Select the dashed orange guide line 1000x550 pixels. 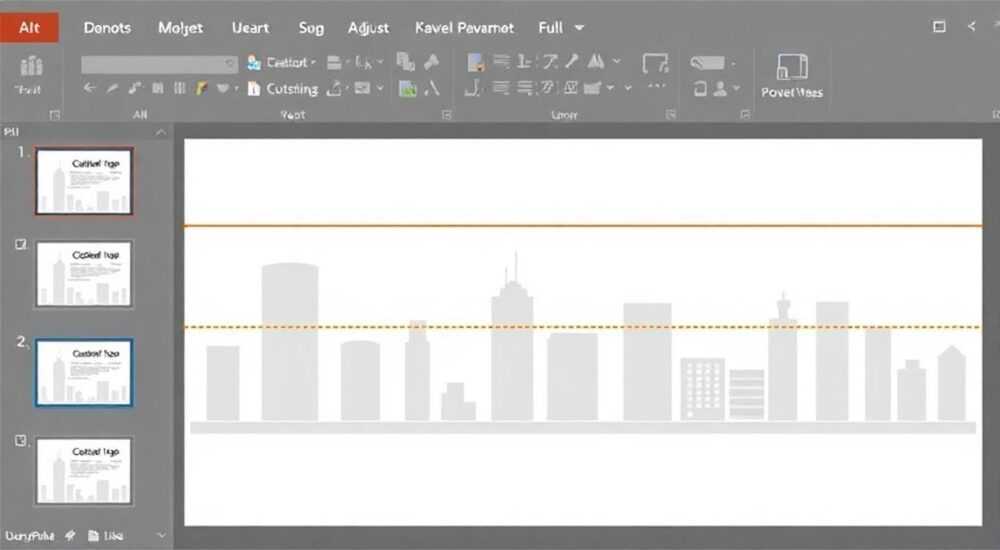[x=583, y=327]
